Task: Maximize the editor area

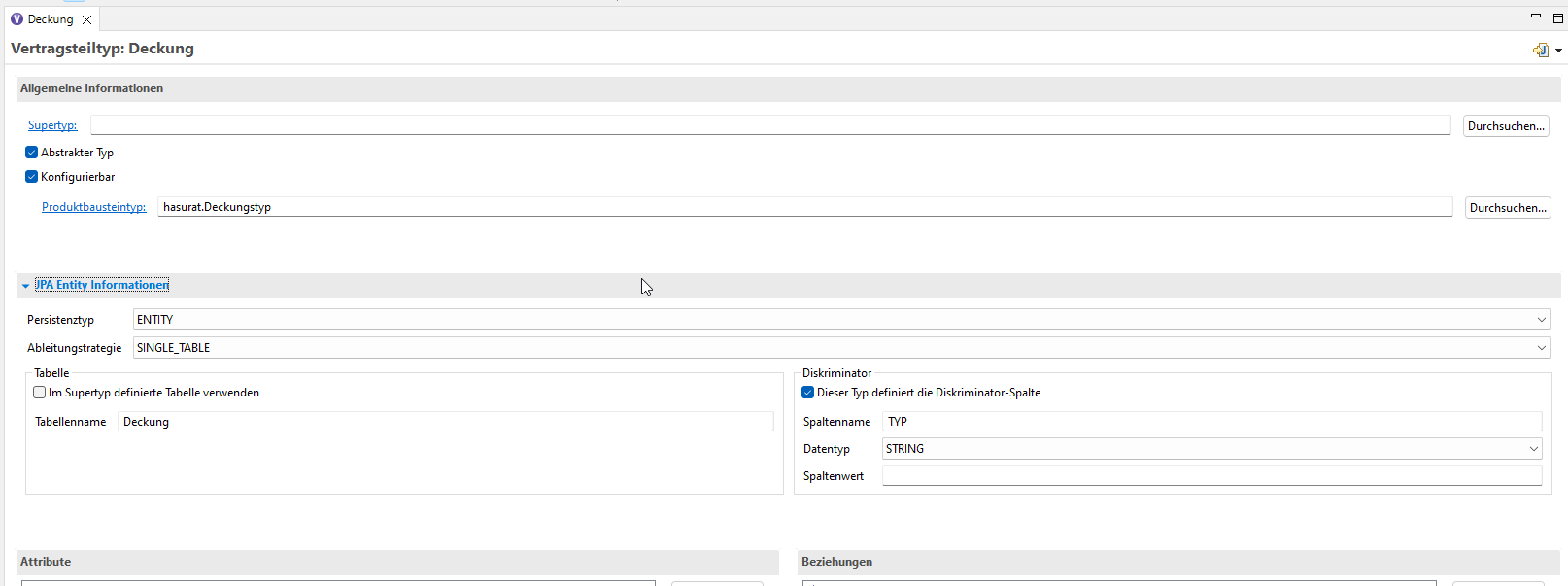Action: (x=1558, y=17)
